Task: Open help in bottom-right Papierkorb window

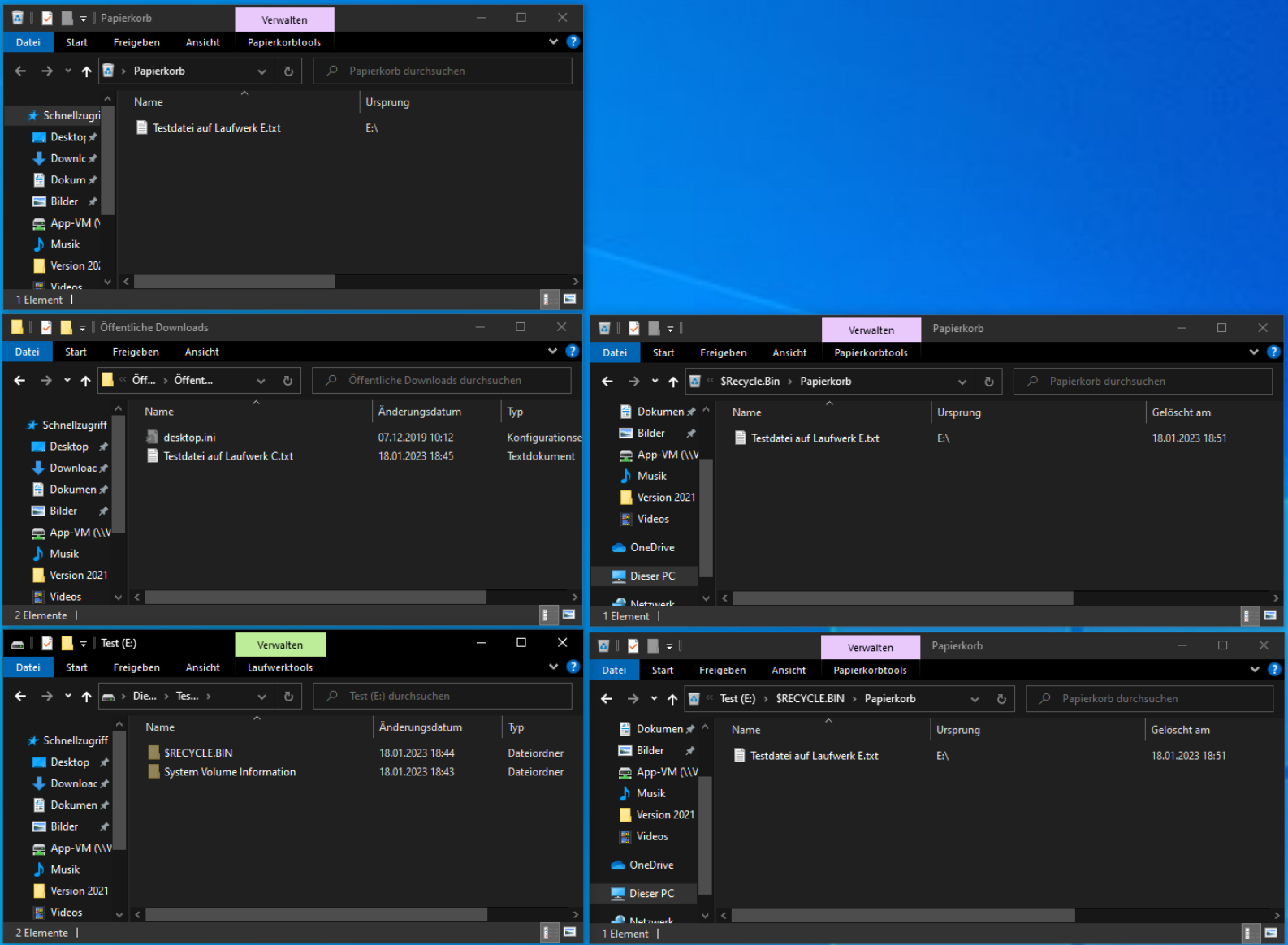Action: [x=1274, y=669]
